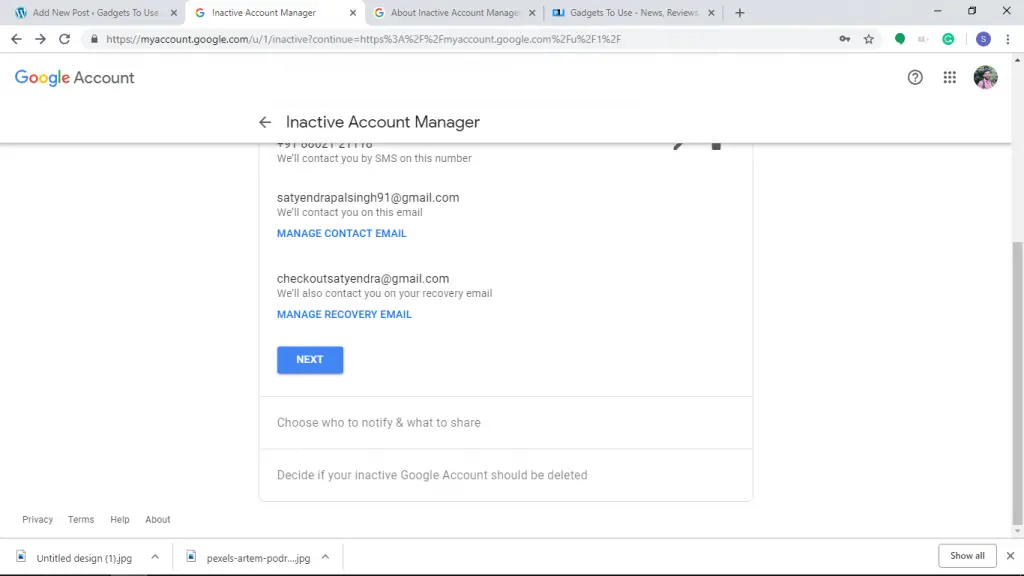
Task: Click the green circle extension icon
Action: point(900,39)
